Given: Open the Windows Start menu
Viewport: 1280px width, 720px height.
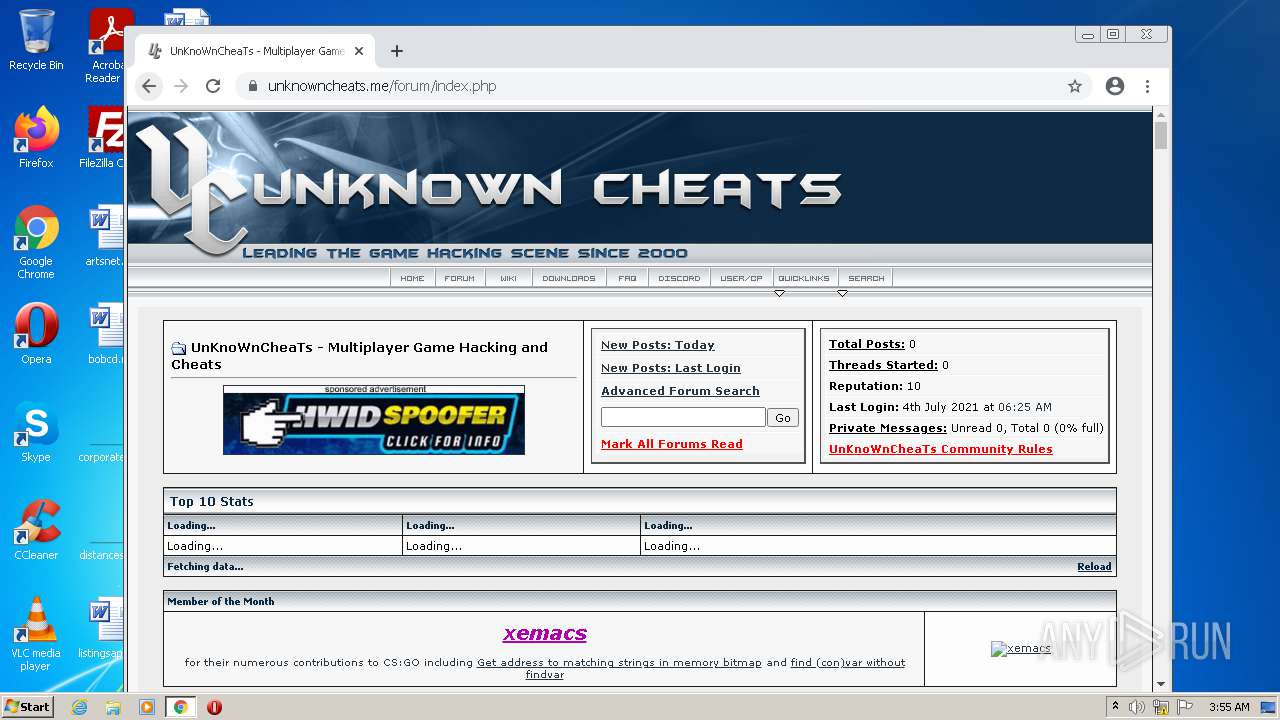Looking at the screenshot, I should pos(28,707).
